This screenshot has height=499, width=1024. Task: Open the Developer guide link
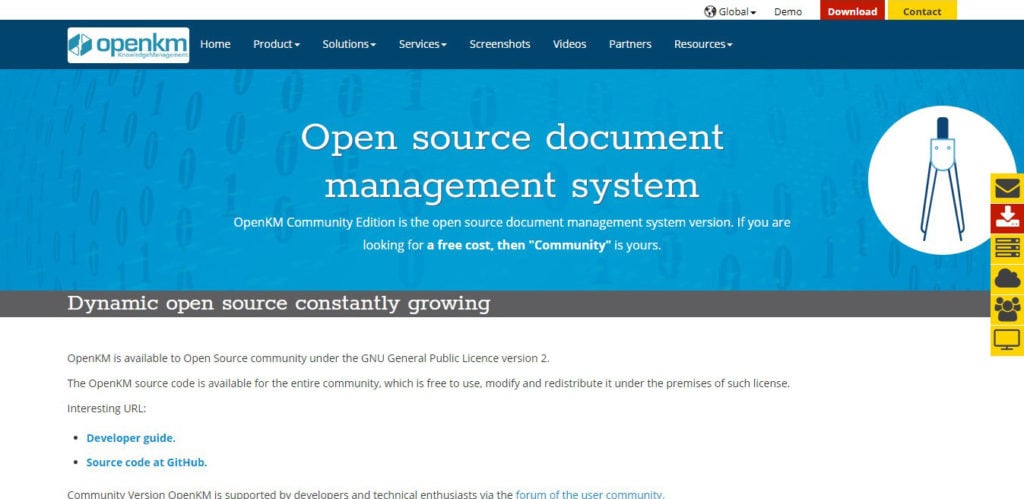(131, 438)
